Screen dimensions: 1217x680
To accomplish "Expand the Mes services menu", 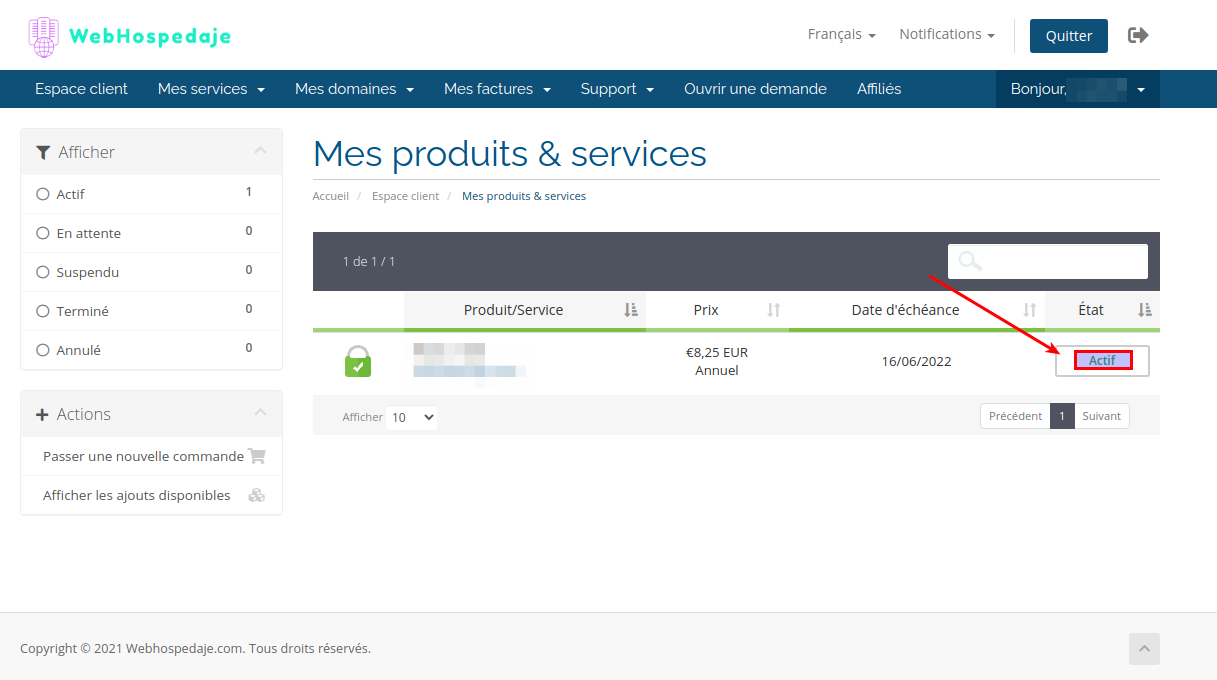I will tap(211, 89).
